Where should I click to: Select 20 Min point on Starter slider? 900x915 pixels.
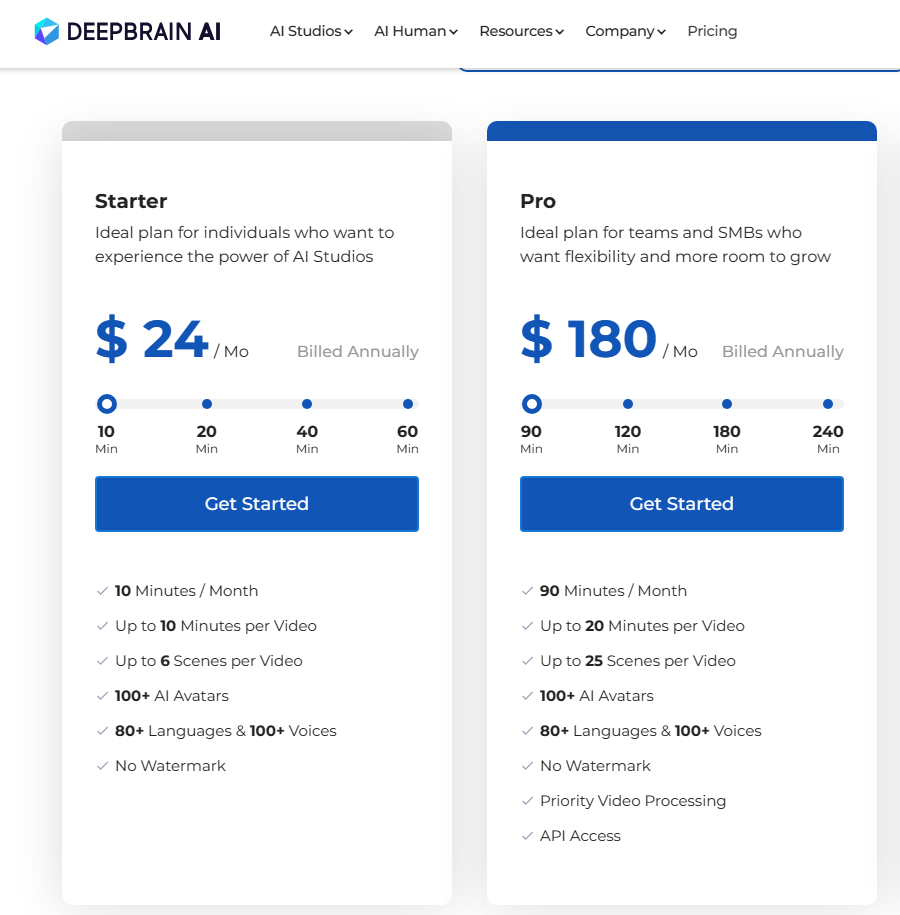(x=207, y=404)
